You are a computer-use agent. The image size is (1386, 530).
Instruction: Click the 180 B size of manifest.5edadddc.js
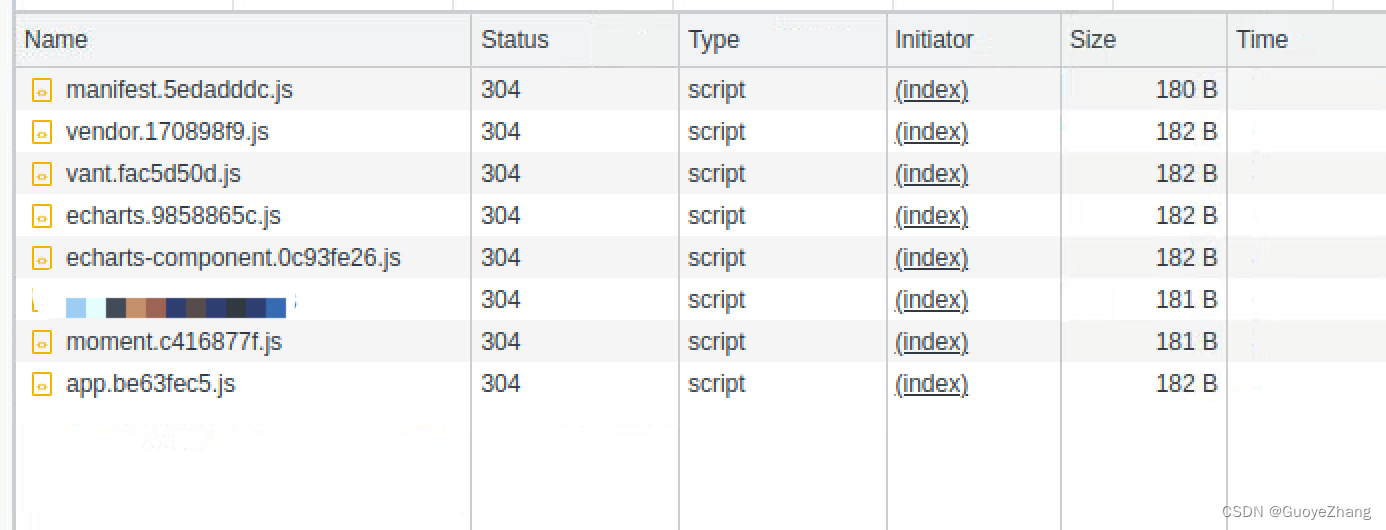click(1186, 90)
